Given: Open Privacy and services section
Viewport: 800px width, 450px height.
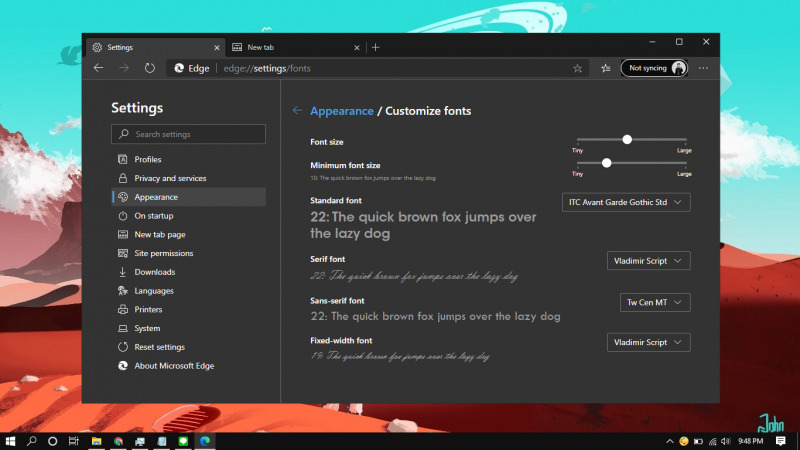Looking at the screenshot, I should 189,178.
